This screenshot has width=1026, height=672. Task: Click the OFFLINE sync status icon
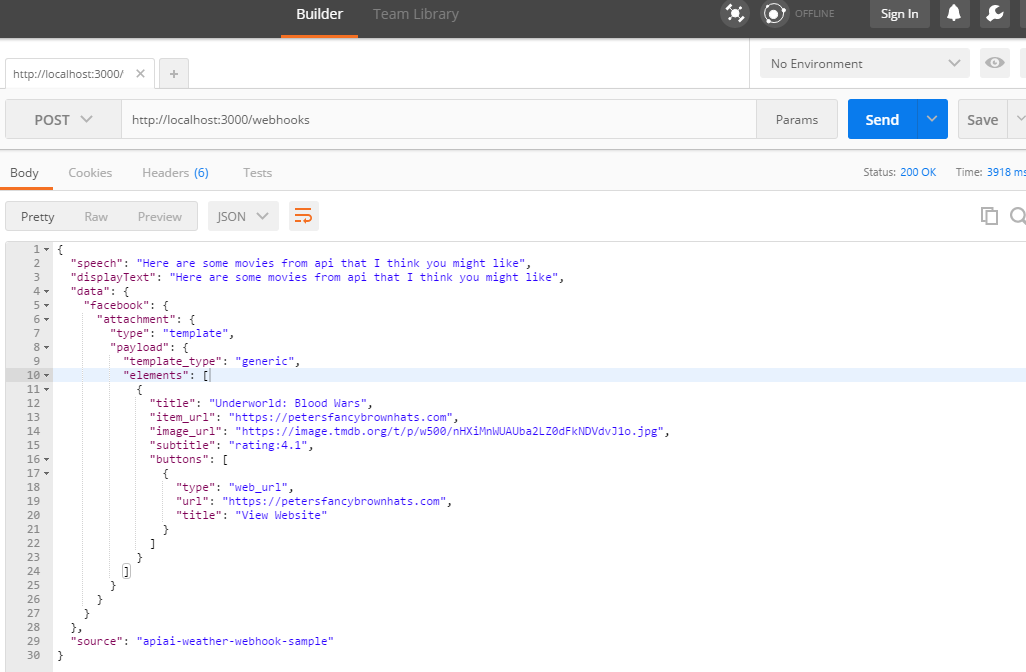click(774, 14)
